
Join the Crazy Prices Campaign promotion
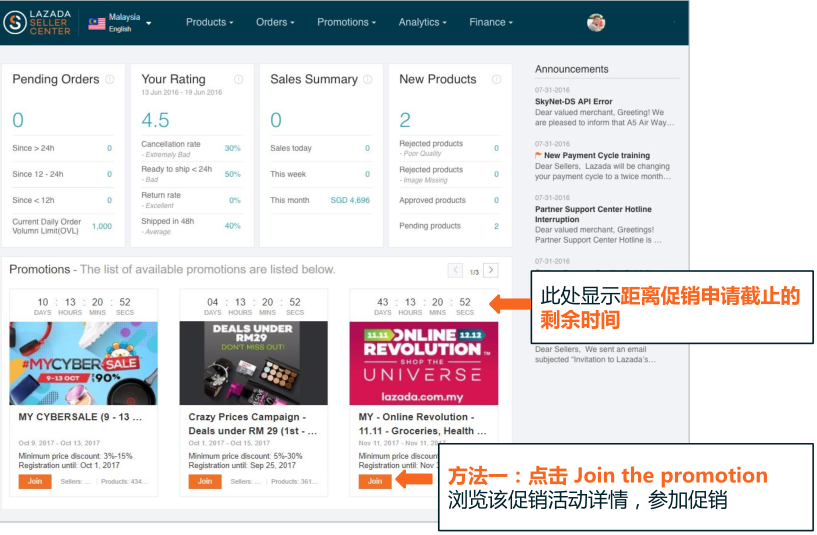tap(205, 481)
